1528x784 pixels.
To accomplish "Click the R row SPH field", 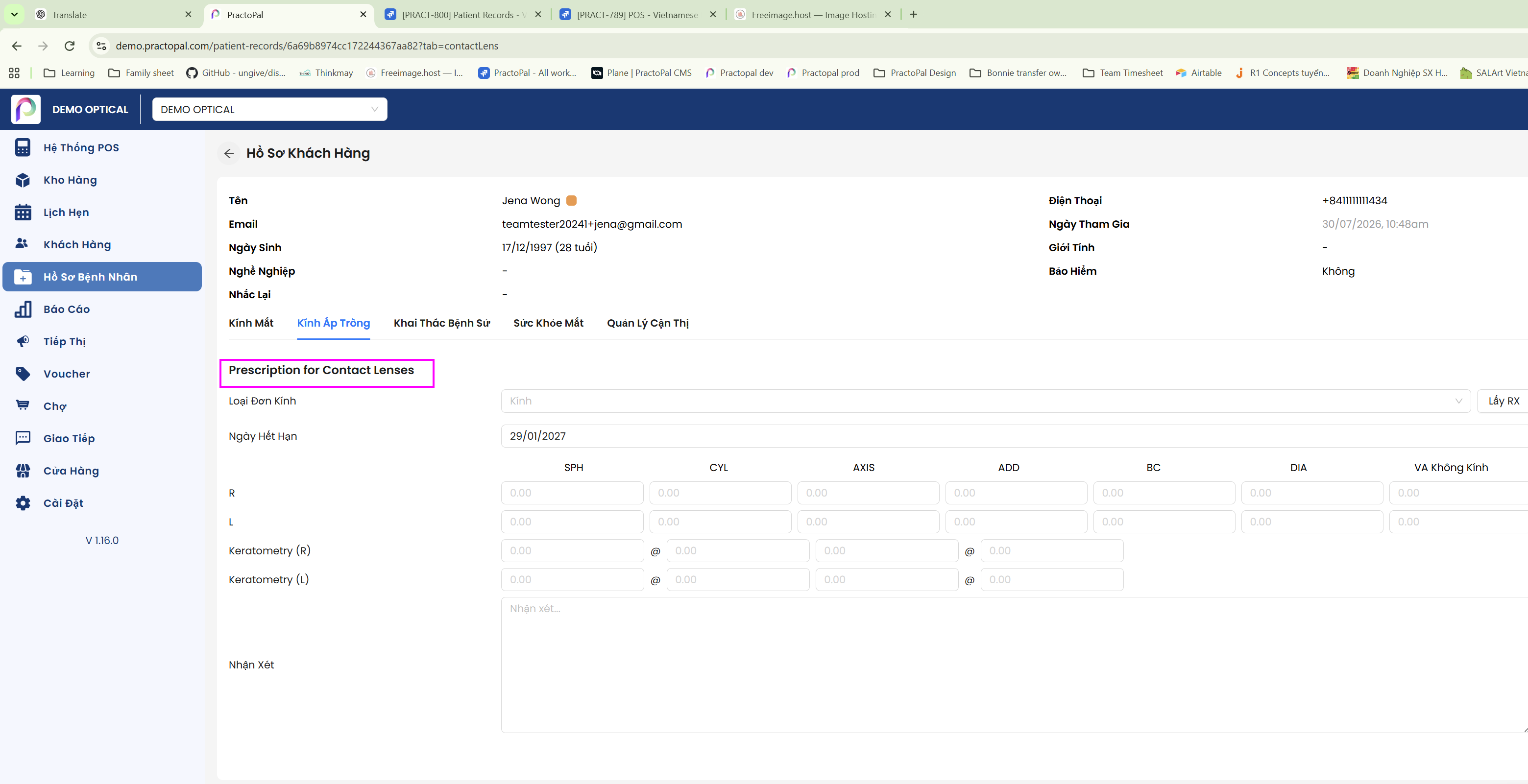I will 572,493.
